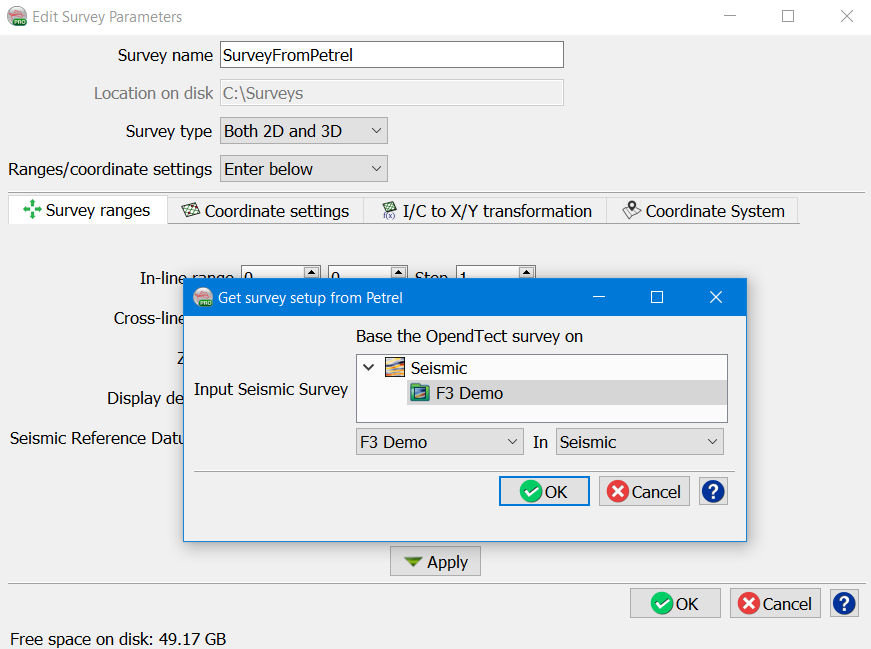Select the Survey ranges tab

pyautogui.click(x=87, y=211)
